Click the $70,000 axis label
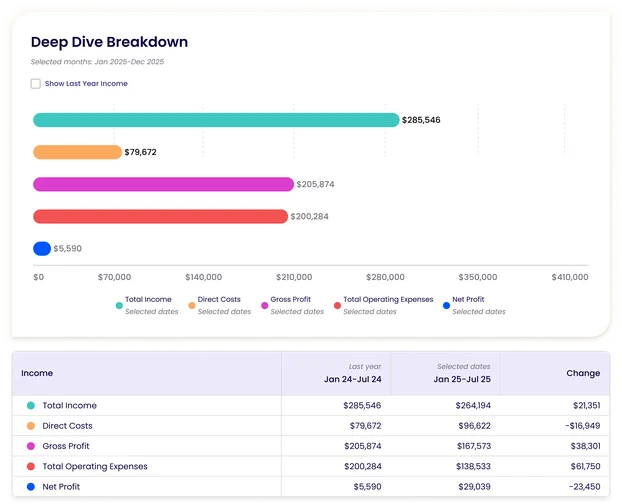This screenshot has width=622, height=504. (x=114, y=277)
